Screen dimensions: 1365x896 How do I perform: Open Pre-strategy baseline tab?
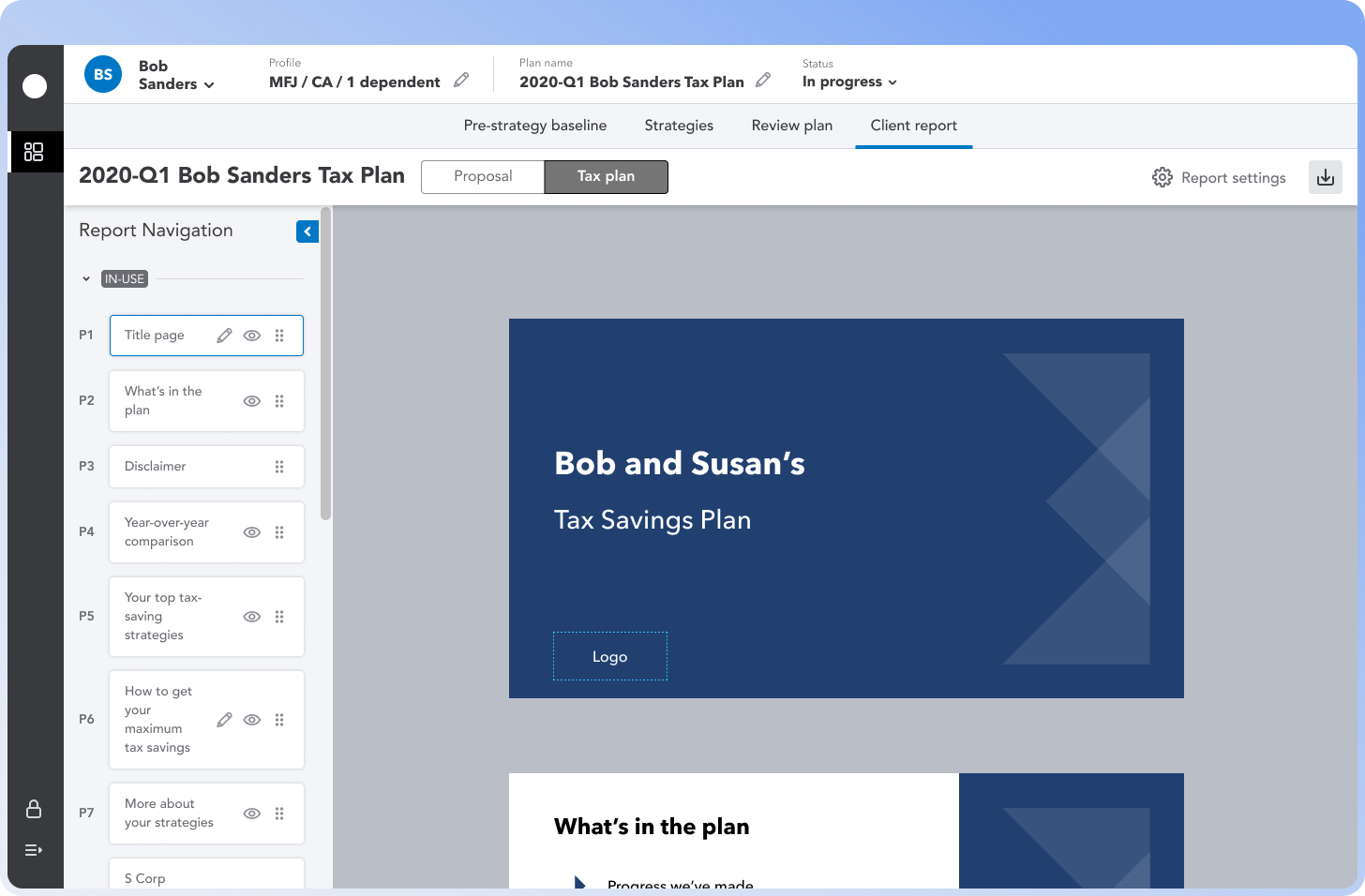pos(535,126)
